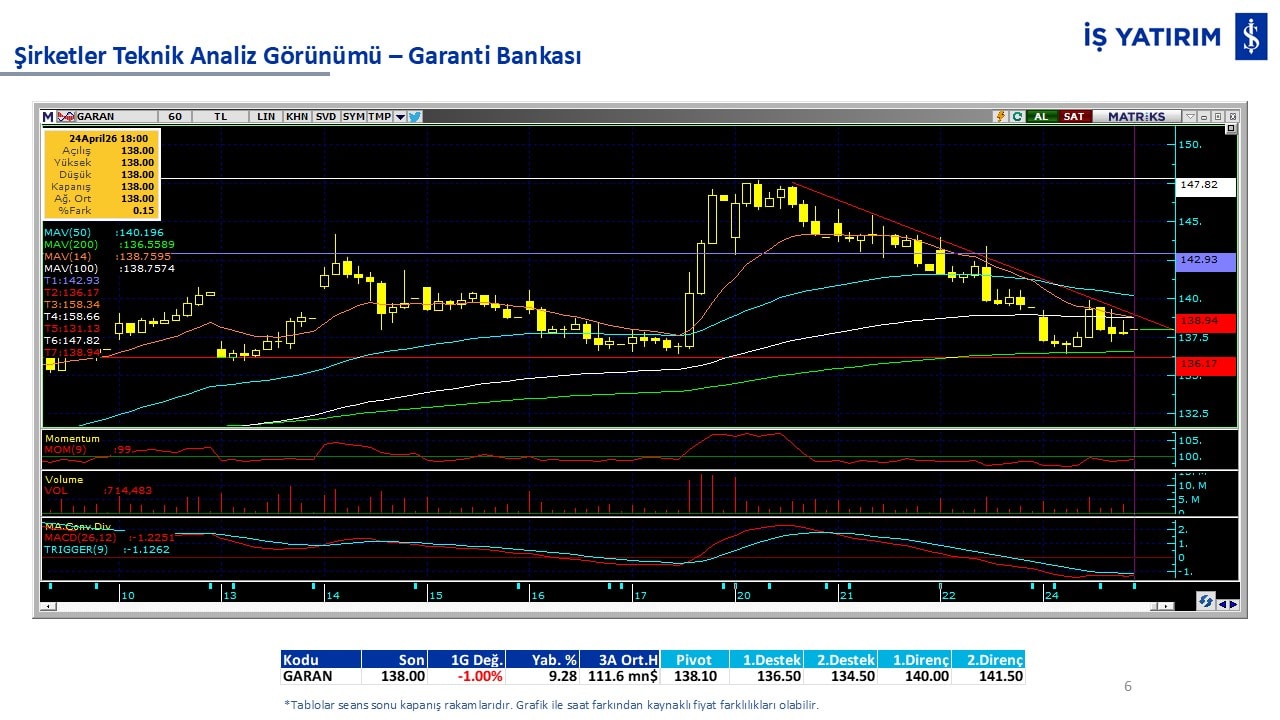Click the Twitter bird icon
This screenshot has width=1280, height=720.
pyautogui.click(x=415, y=116)
